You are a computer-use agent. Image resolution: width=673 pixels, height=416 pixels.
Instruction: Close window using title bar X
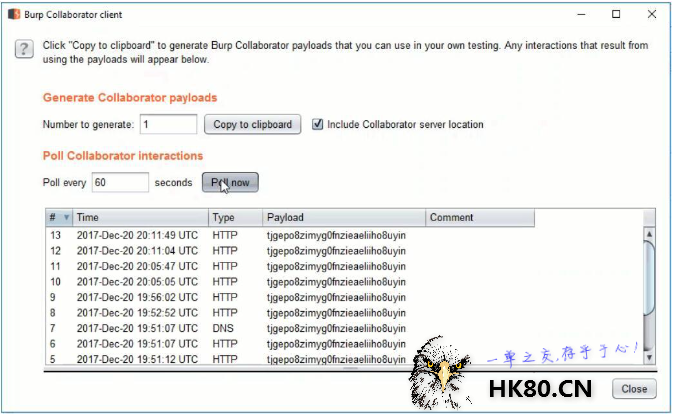652,14
